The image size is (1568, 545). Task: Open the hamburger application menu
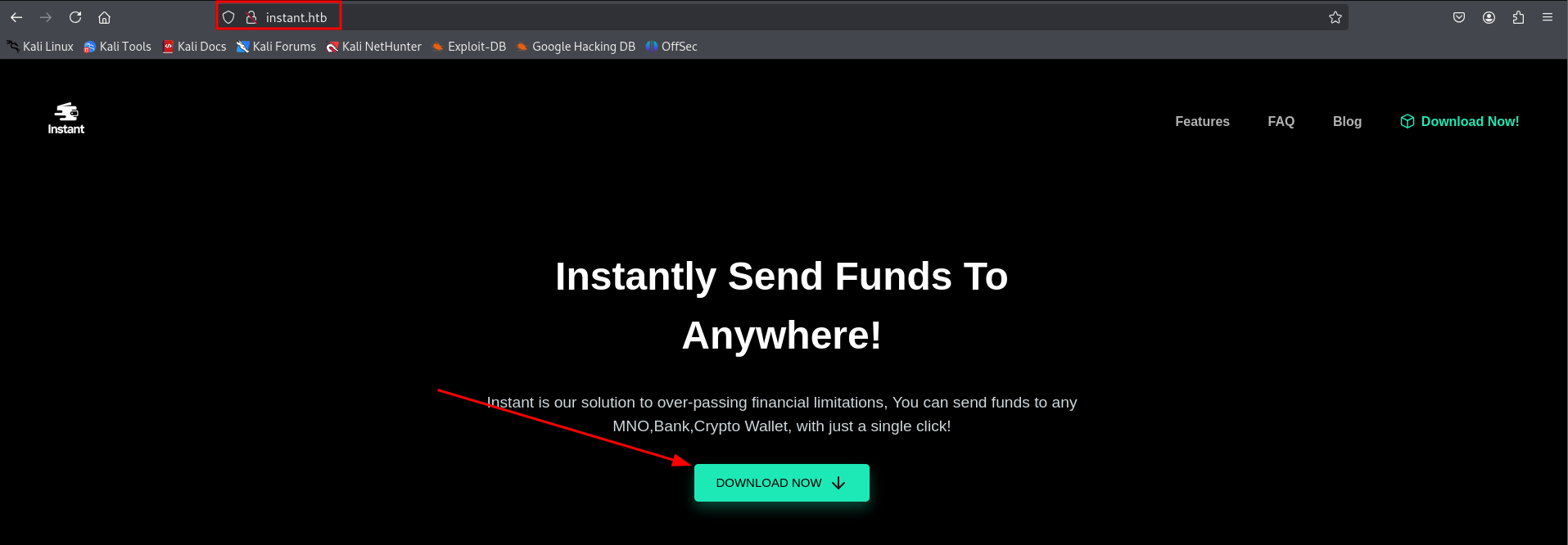(1548, 17)
